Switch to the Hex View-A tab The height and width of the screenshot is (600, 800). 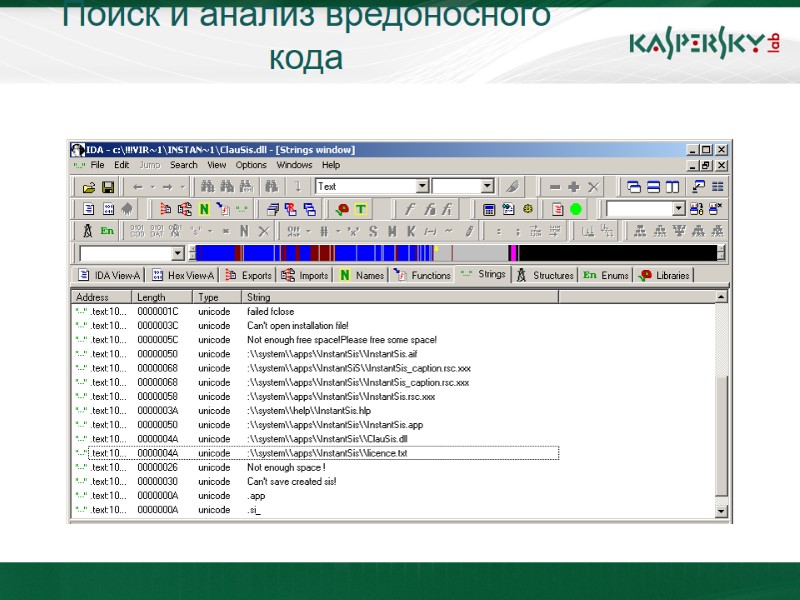point(183,275)
